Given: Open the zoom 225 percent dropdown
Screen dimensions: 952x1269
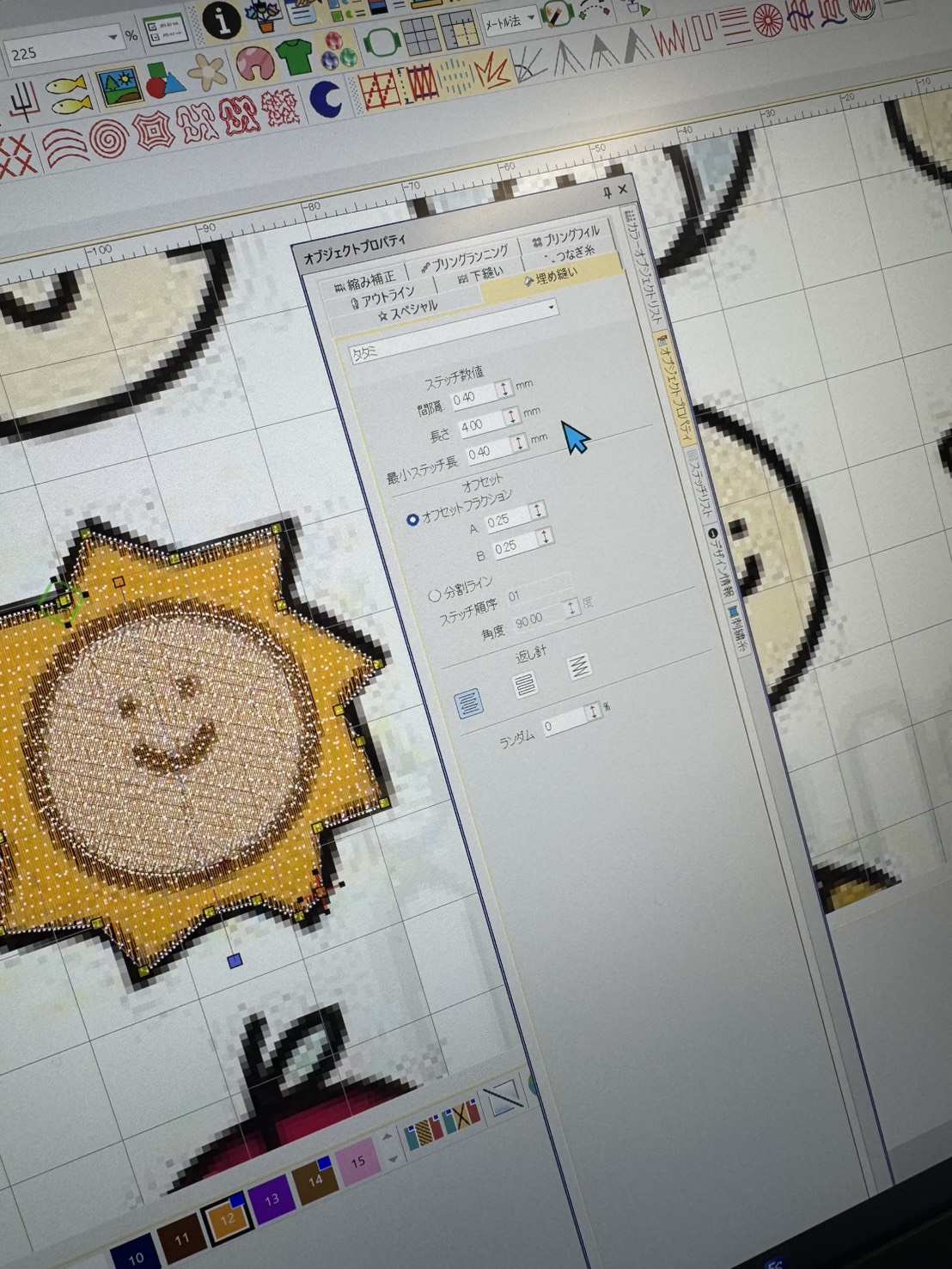Looking at the screenshot, I should click(x=113, y=38).
